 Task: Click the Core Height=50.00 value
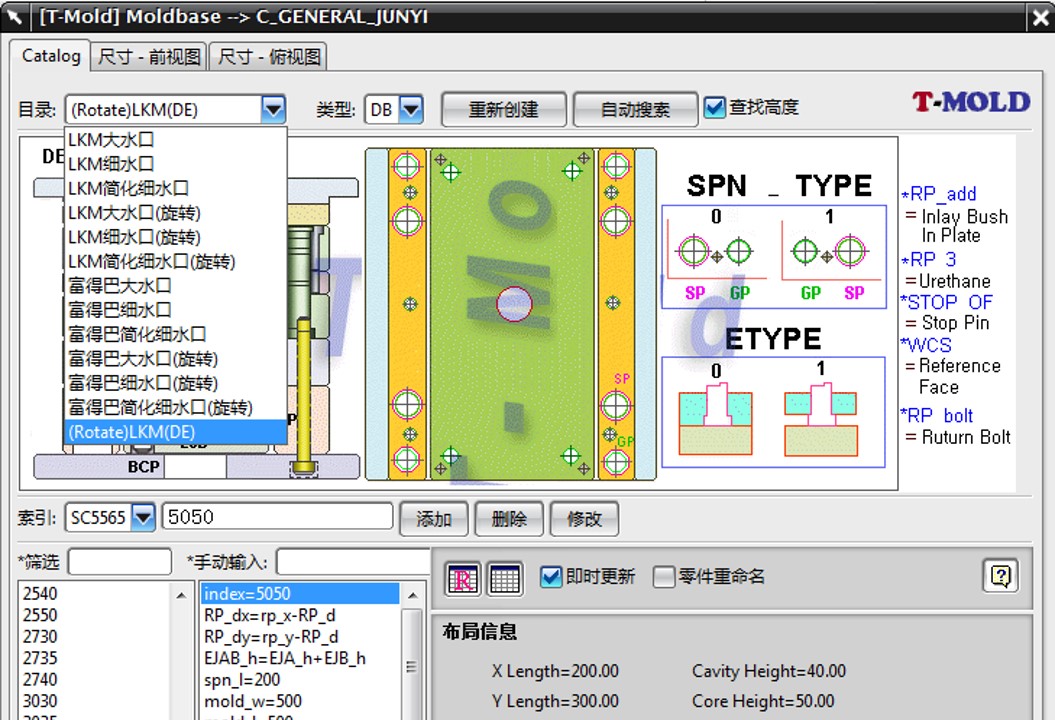click(763, 701)
